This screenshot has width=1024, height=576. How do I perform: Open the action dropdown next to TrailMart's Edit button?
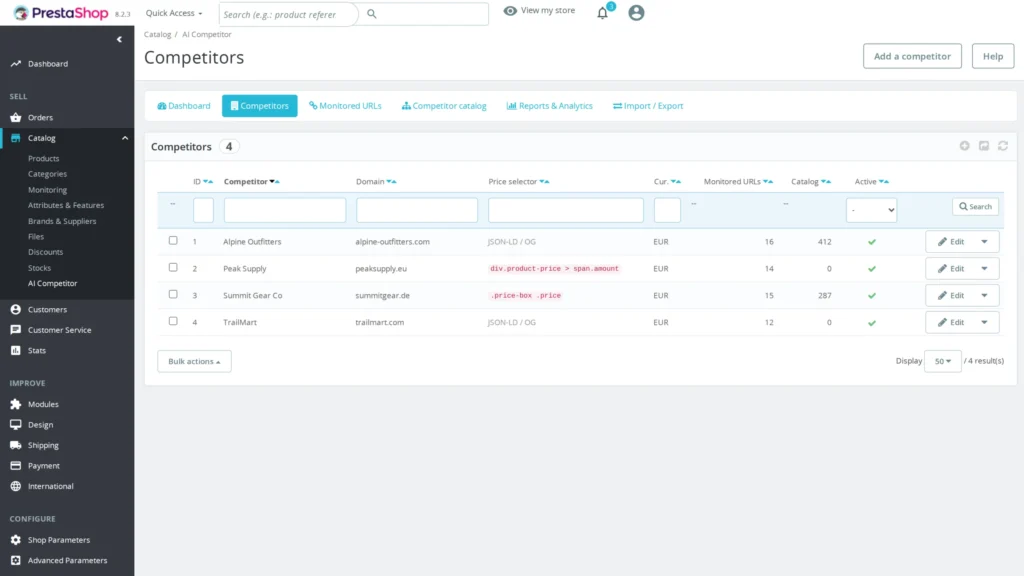[984, 322]
